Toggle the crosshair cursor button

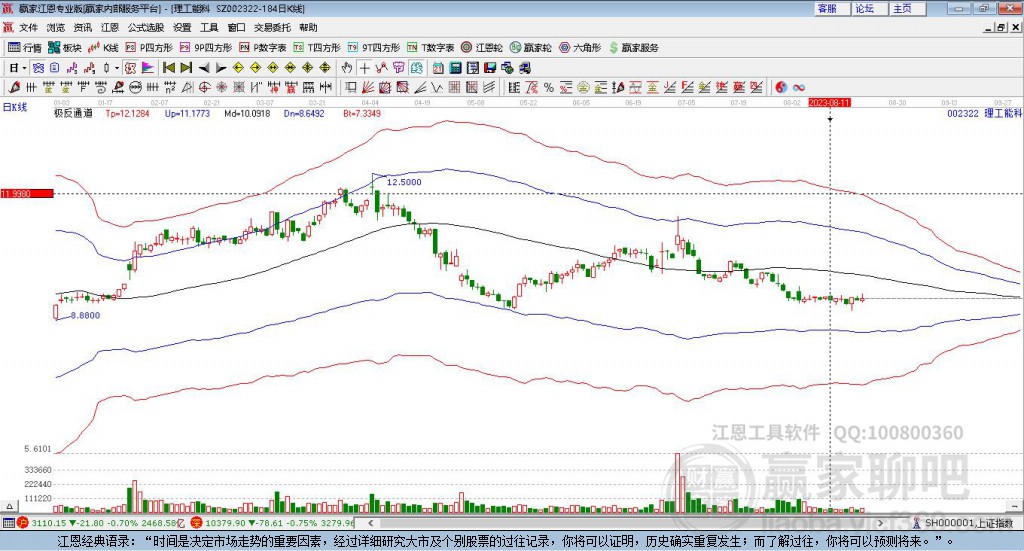point(364,68)
